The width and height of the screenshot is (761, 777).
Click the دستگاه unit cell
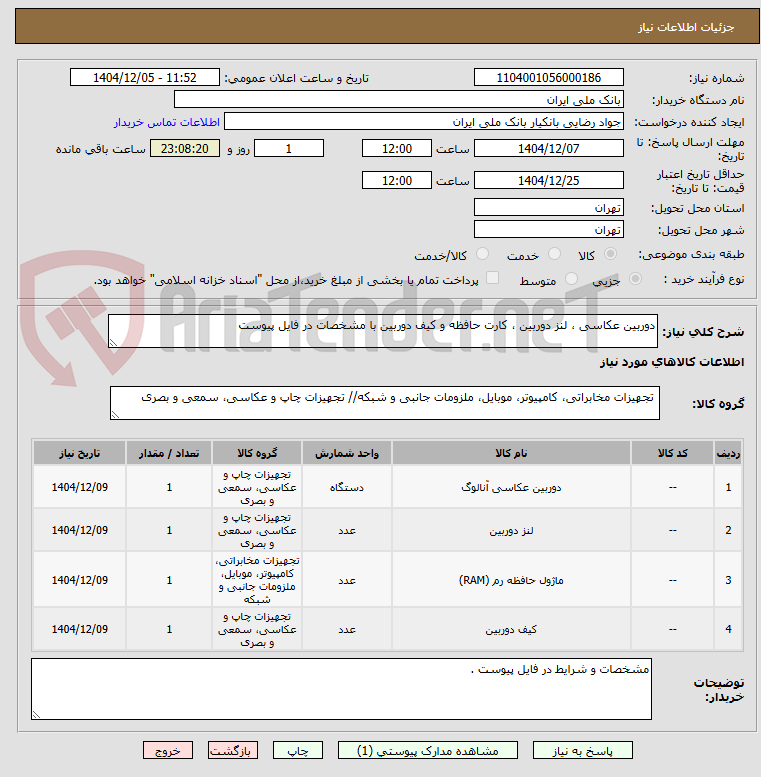click(x=347, y=488)
